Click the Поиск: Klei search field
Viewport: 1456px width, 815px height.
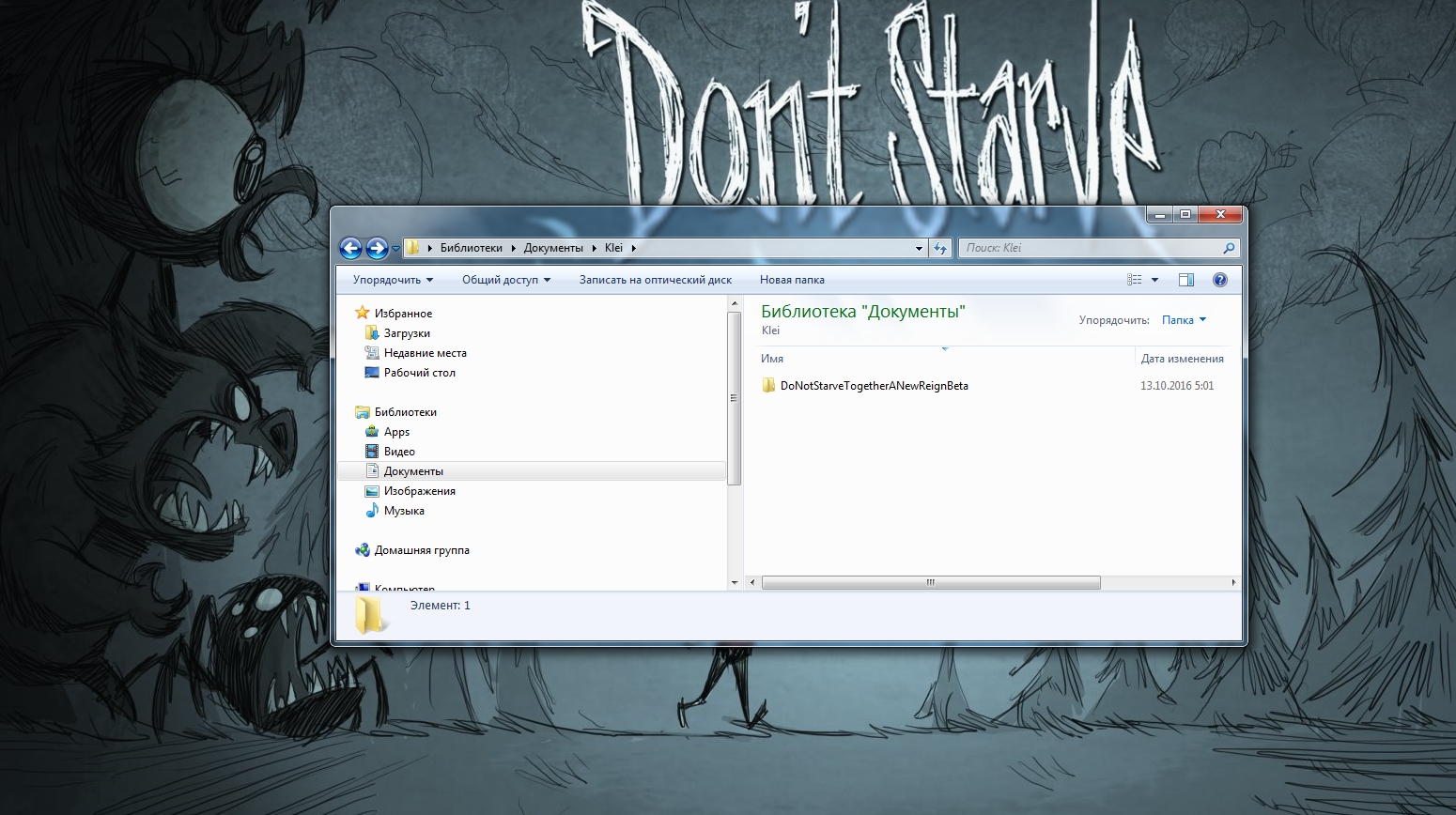(x=1090, y=248)
